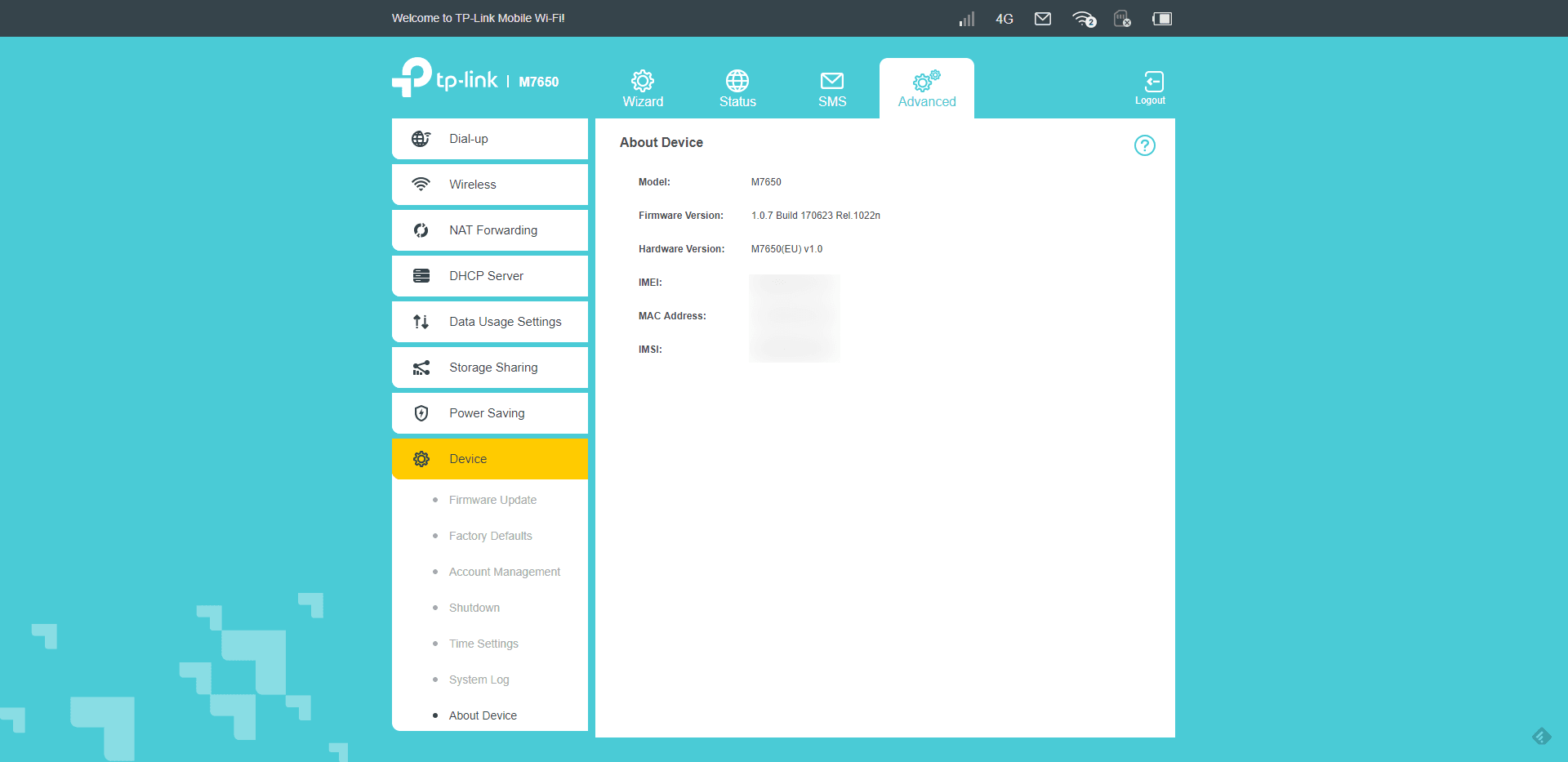The image size is (1568, 762).
Task: Click the 'Model:' label
Action: point(654,182)
